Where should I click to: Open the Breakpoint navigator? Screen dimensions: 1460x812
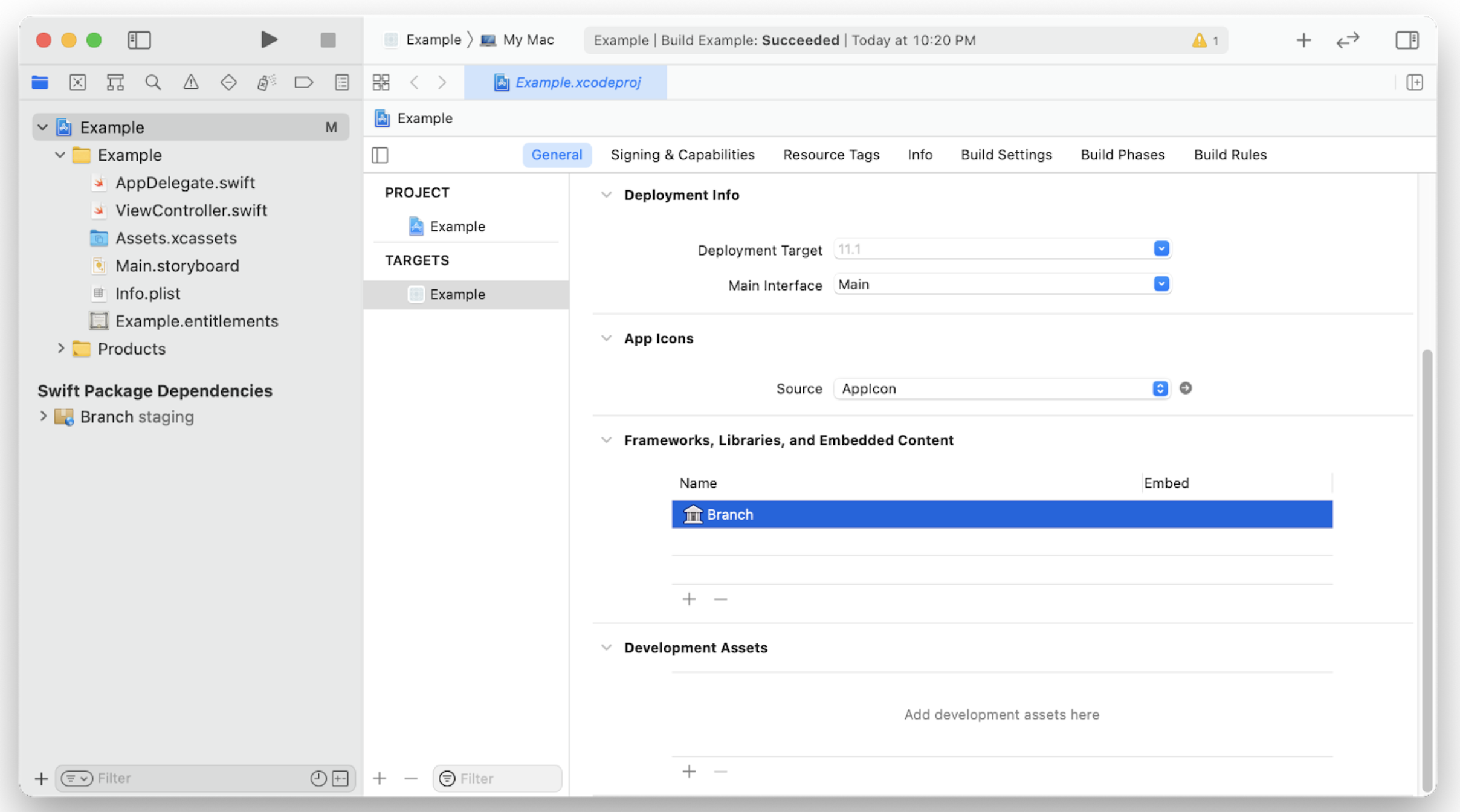tap(304, 82)
